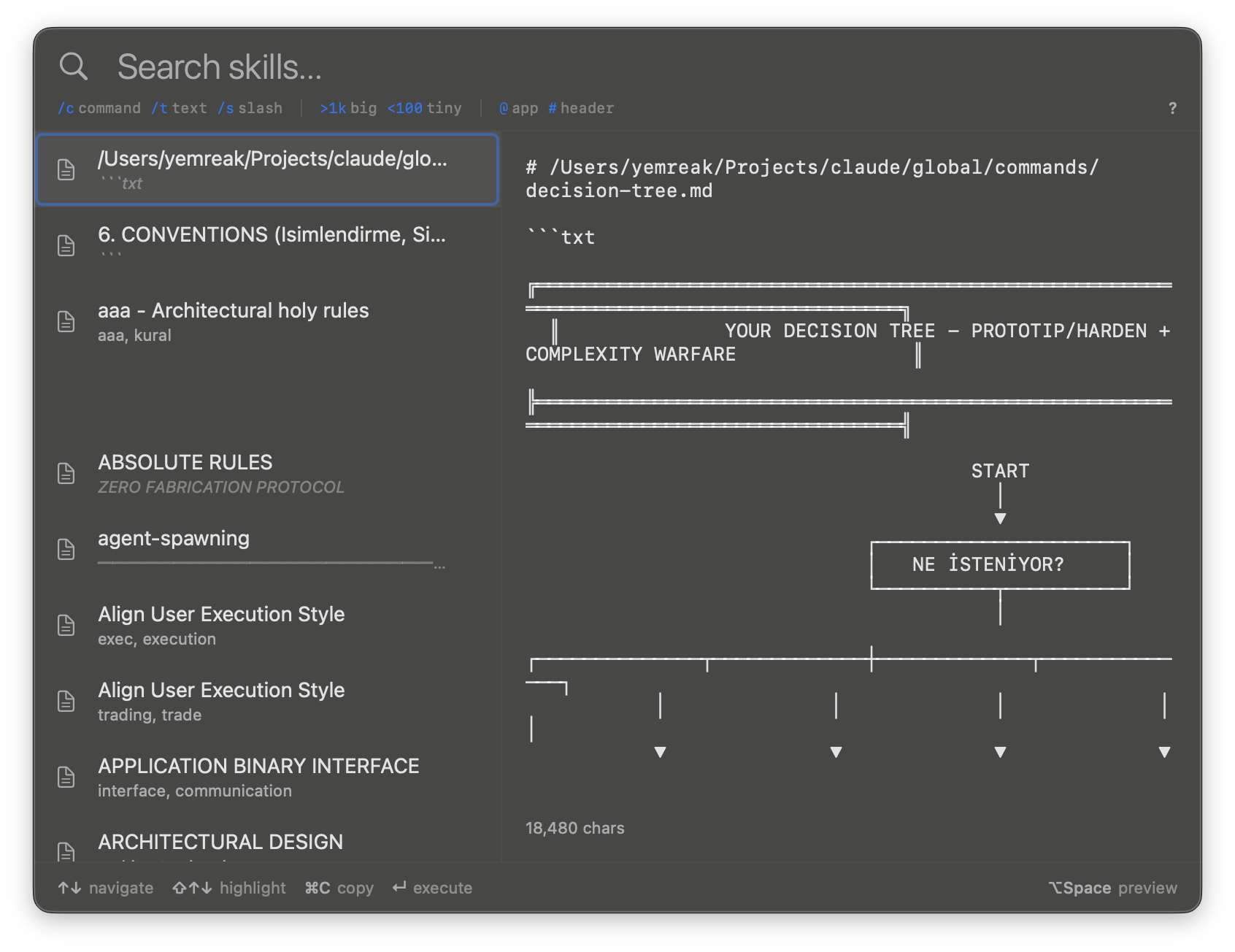This screenshot has width=1235, height=952.
Task: Click the document icon beside "aaa - Architectural holy rules"
Action: click(x=66, y=322)
